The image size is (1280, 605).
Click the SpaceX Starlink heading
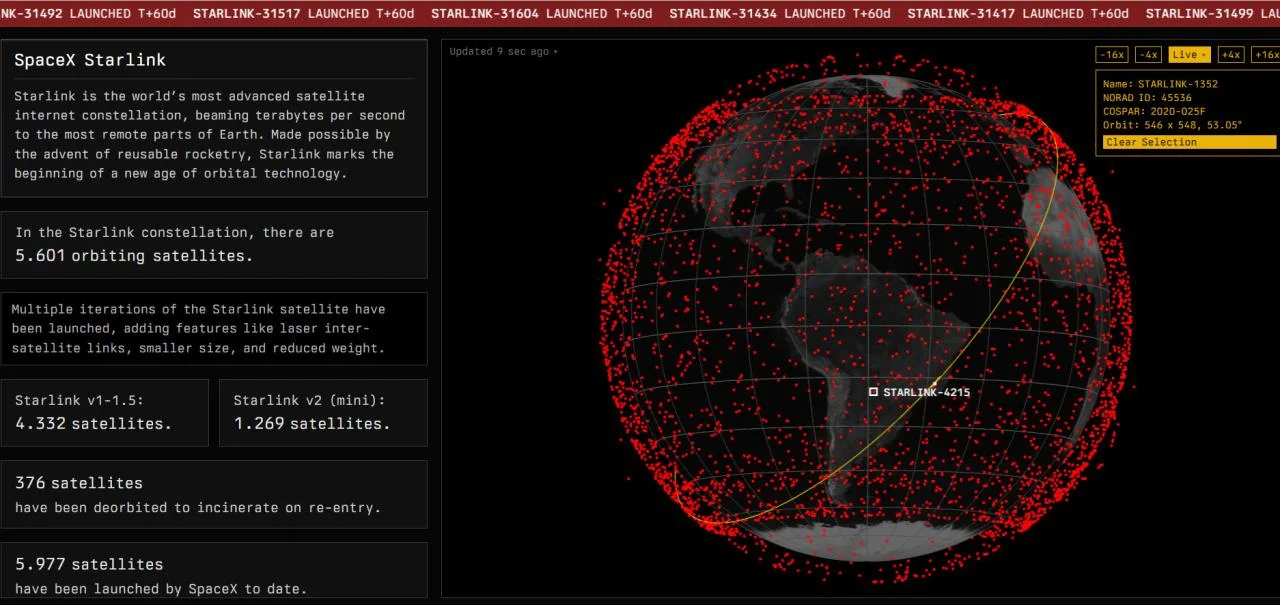tap(89, 60)
